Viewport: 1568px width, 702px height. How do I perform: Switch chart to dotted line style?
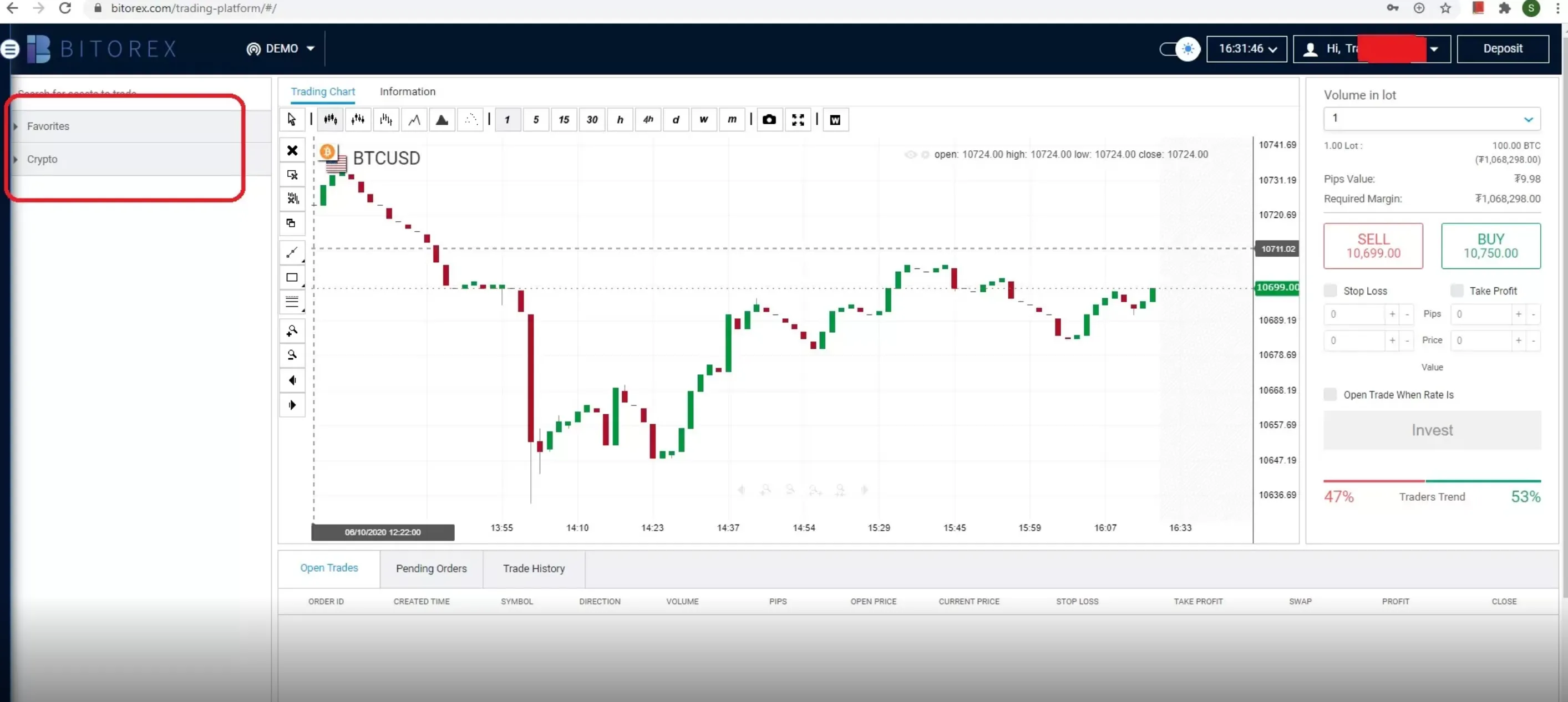point(470,120)
